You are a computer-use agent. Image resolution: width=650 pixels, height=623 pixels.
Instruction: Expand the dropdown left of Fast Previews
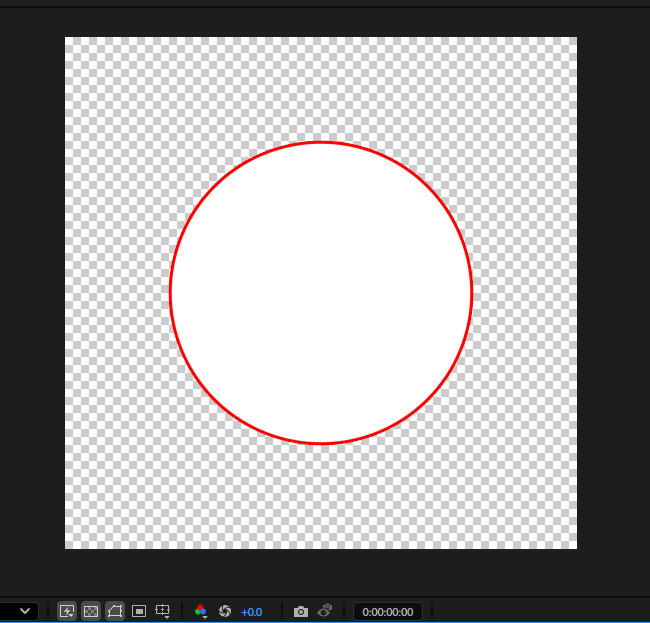coord(20,611)
